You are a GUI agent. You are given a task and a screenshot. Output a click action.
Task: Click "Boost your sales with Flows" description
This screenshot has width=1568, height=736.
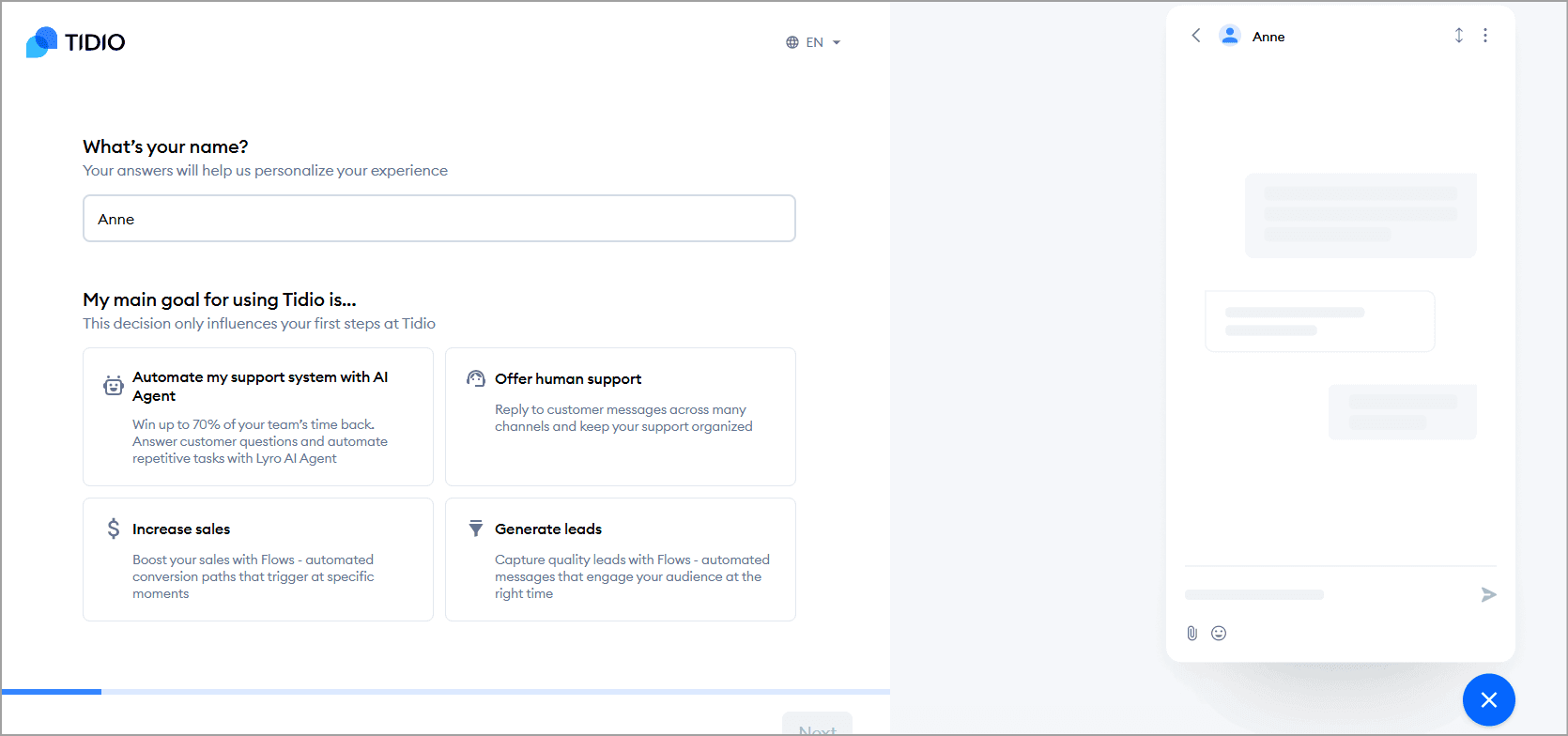[x=254, y=576]
